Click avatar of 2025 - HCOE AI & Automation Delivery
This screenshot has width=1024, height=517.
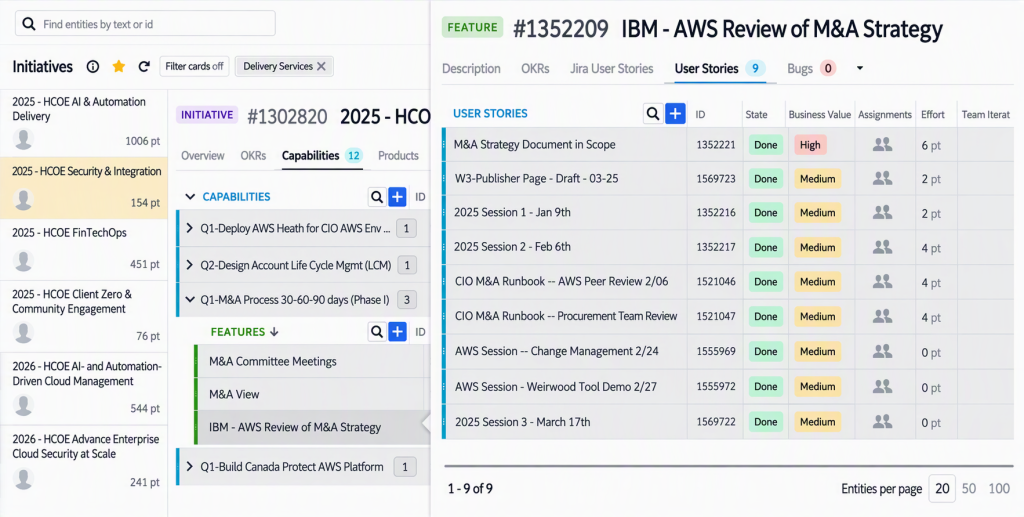[24, 139]
